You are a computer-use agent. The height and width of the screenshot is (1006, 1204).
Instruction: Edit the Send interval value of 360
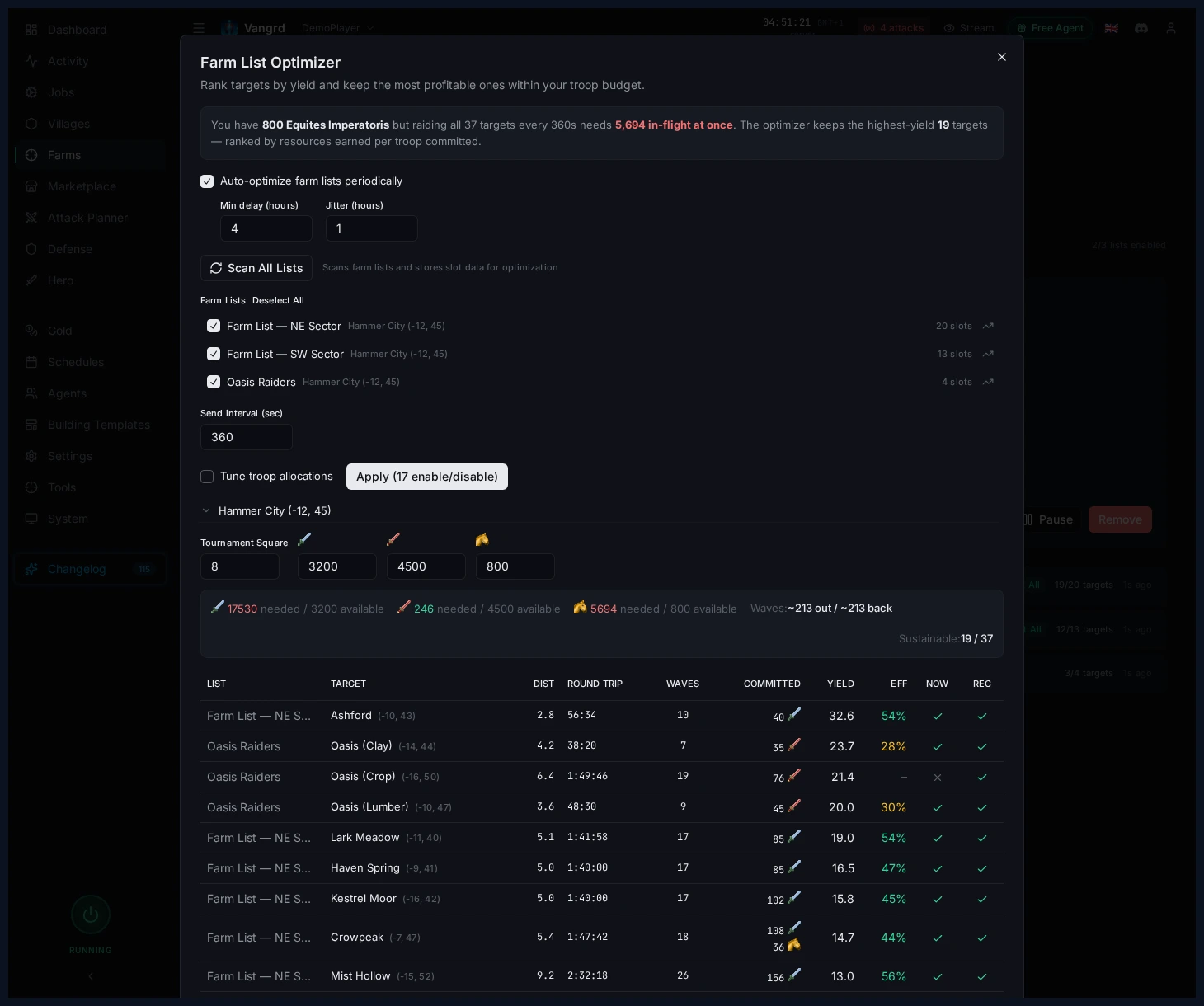[x=246, y=437]
